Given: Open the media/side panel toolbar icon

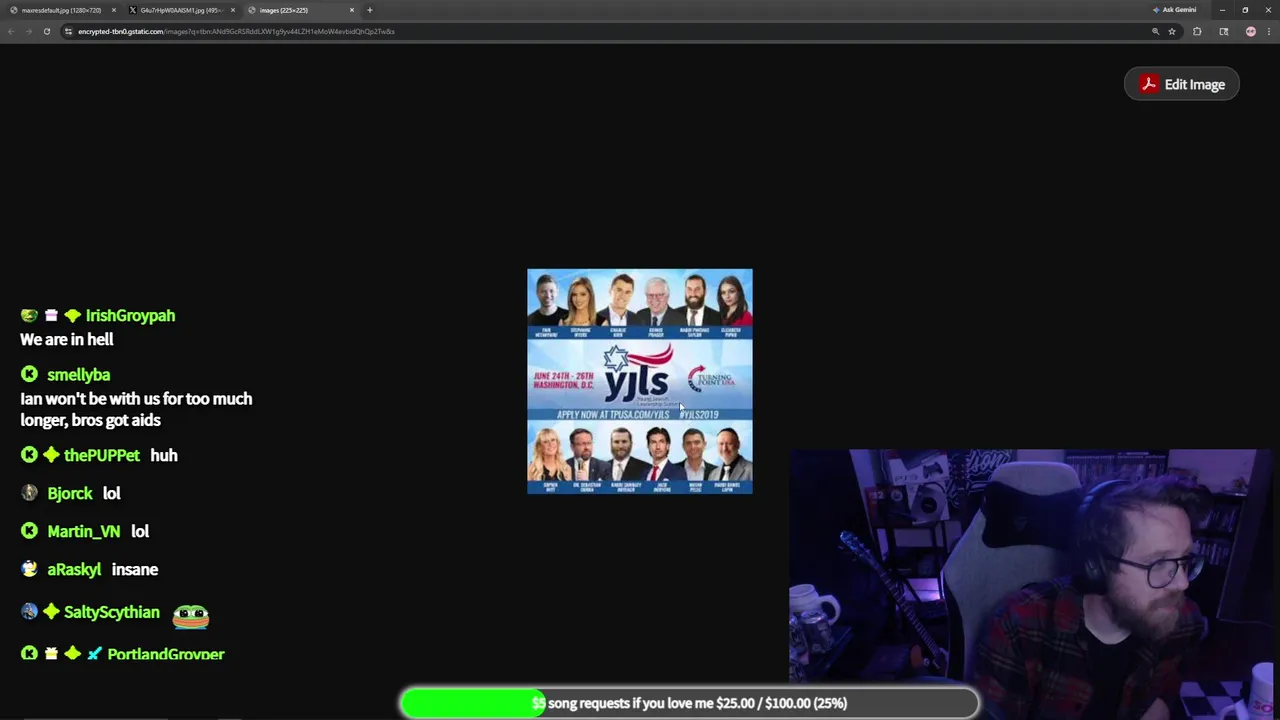Looking at the screenshot, I should [1224, 31].
